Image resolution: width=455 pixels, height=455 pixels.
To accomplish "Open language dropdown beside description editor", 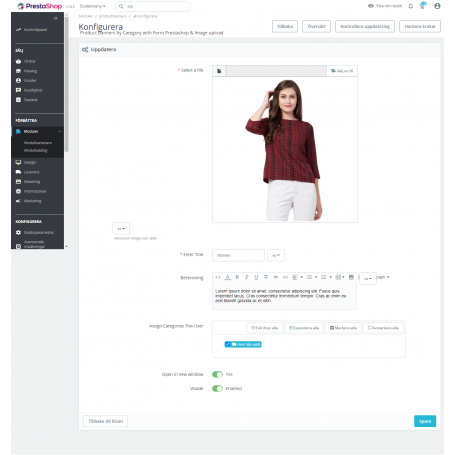I will click(368, 279).
